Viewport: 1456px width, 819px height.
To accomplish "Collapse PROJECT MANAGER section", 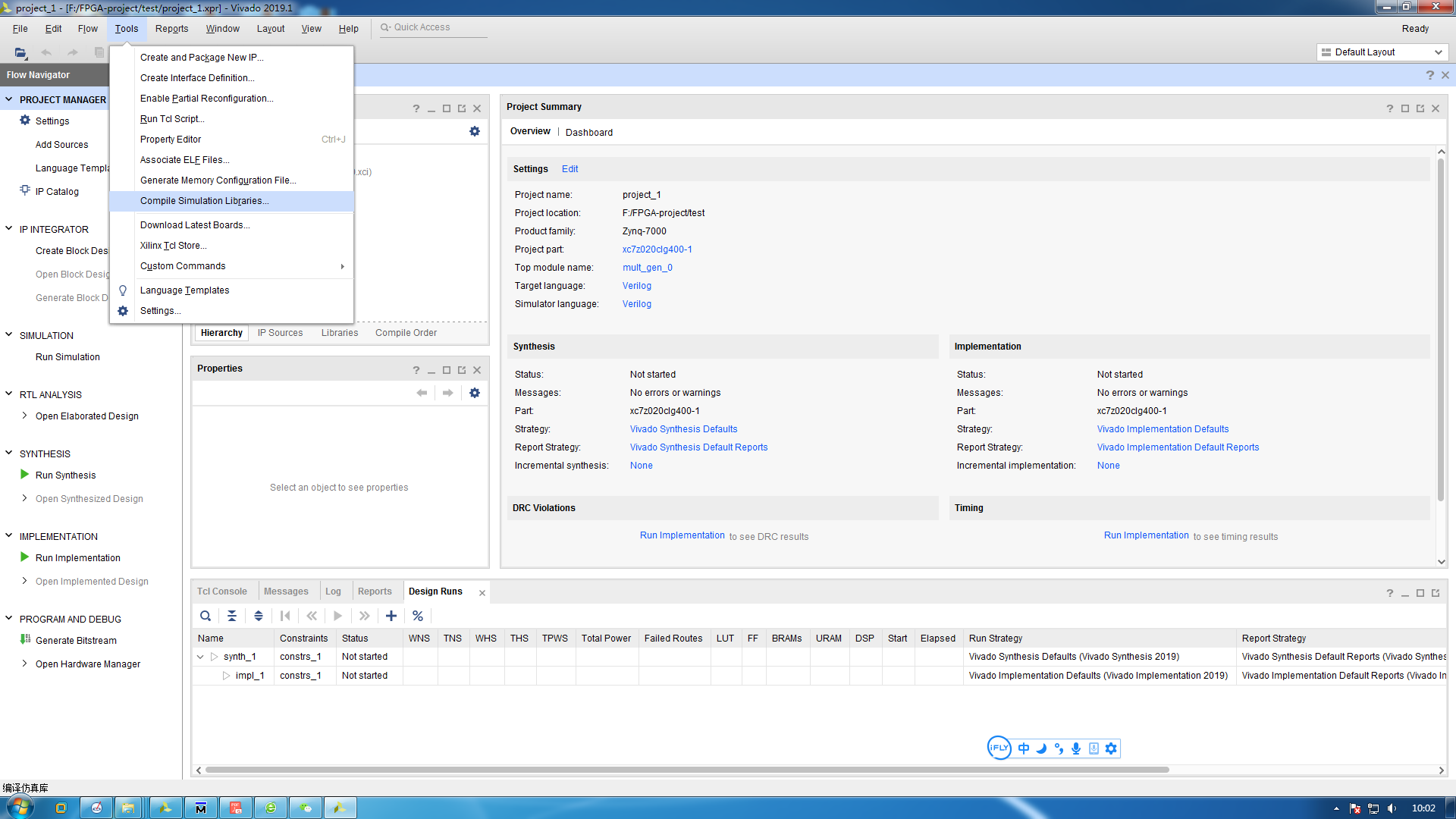I will (x=9, y=99).
